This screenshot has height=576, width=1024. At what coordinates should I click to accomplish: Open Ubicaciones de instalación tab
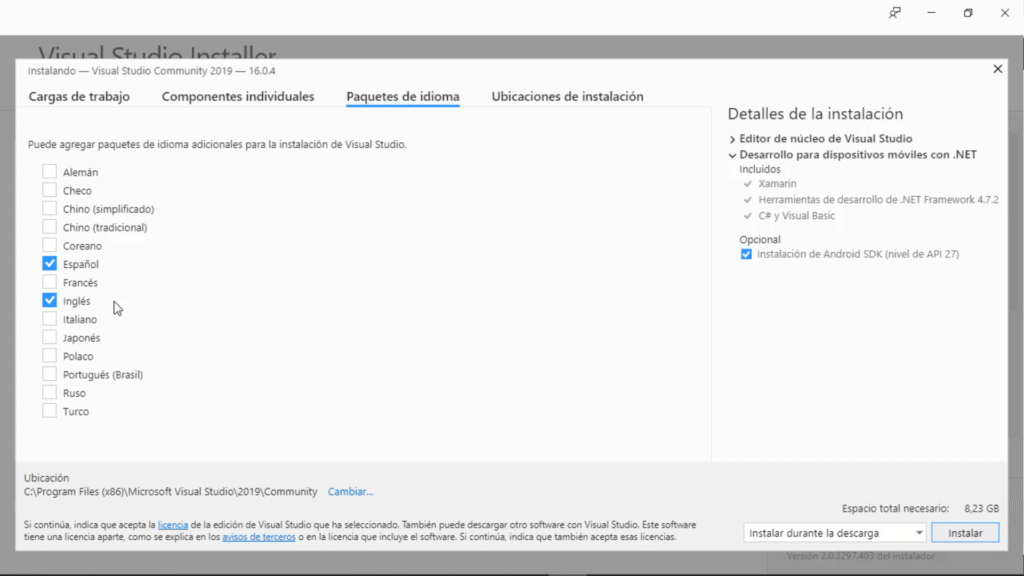tap(568, 97)
